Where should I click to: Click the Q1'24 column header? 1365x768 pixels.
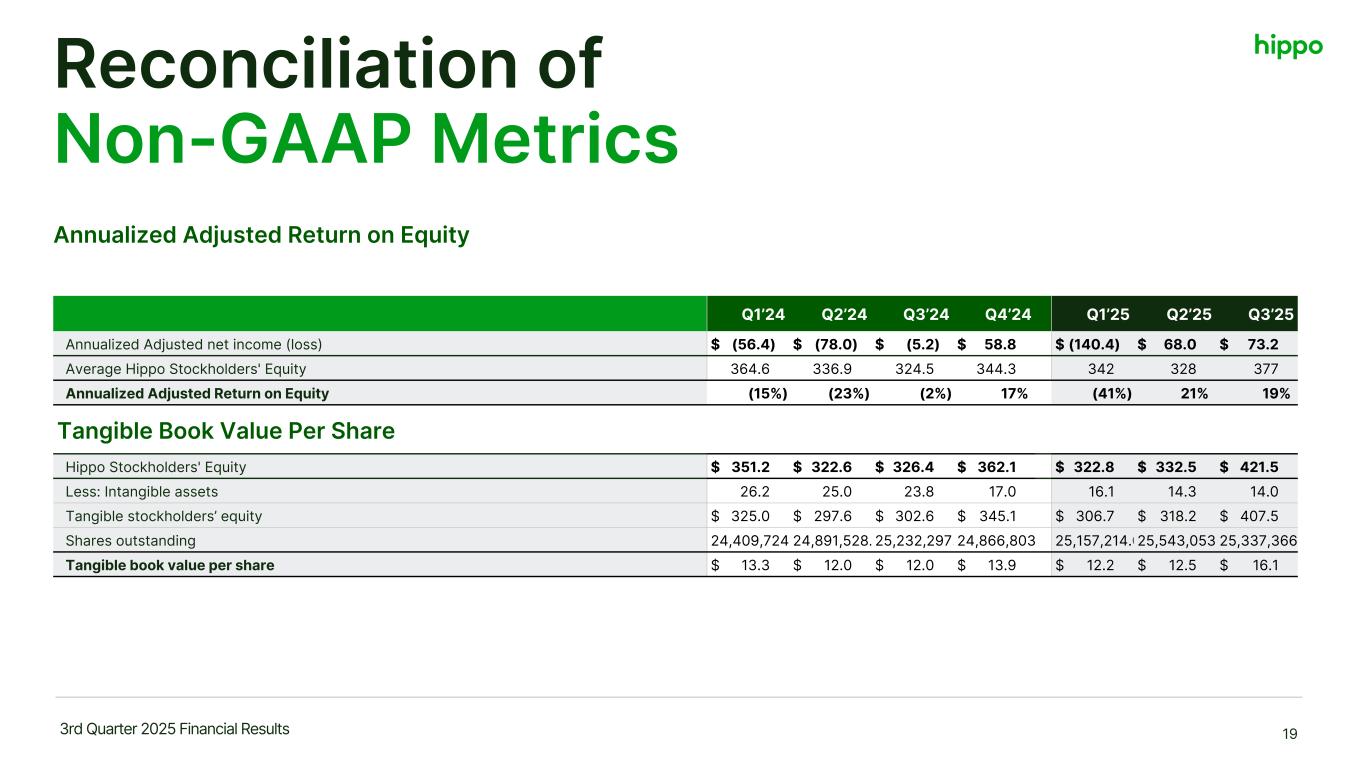click(x=762, y=314)
